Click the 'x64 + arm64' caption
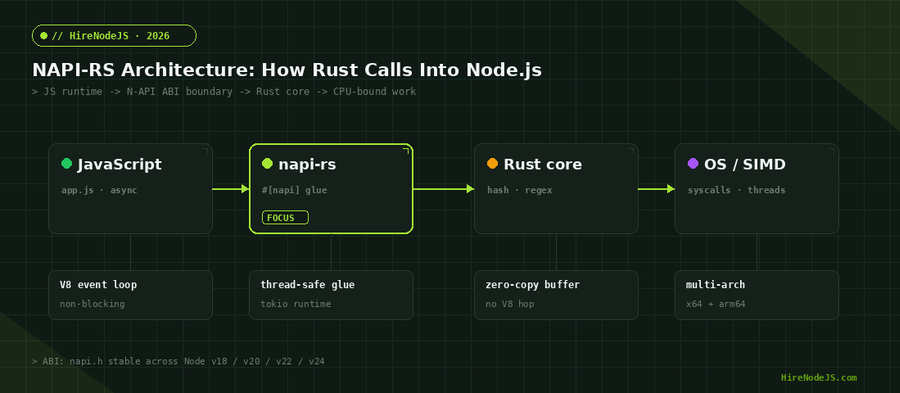 click(x=715, y=304)
